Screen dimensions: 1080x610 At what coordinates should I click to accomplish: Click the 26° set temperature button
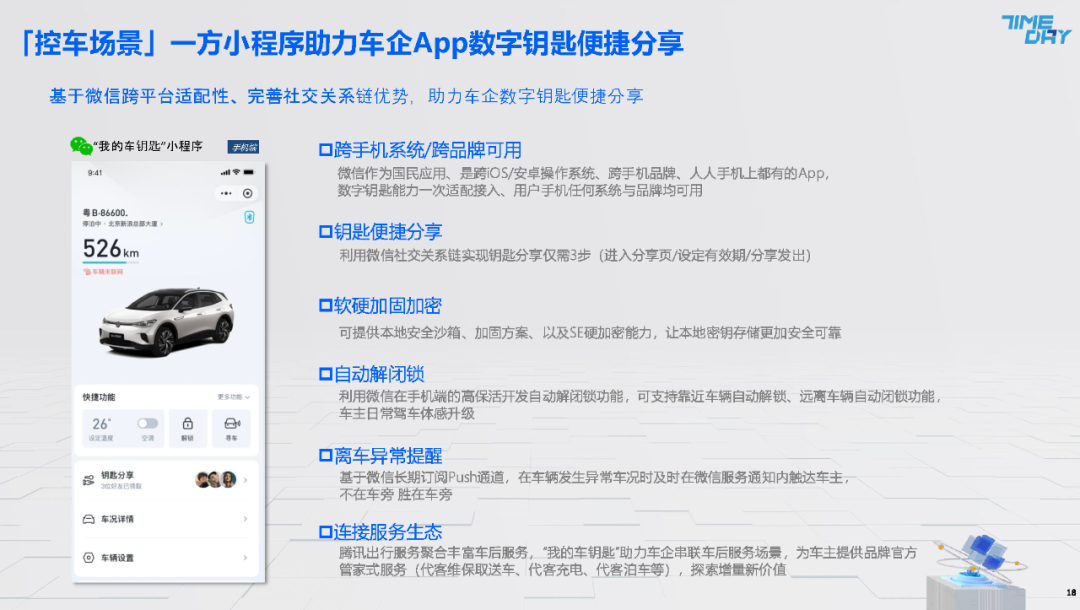click(102, 425)
